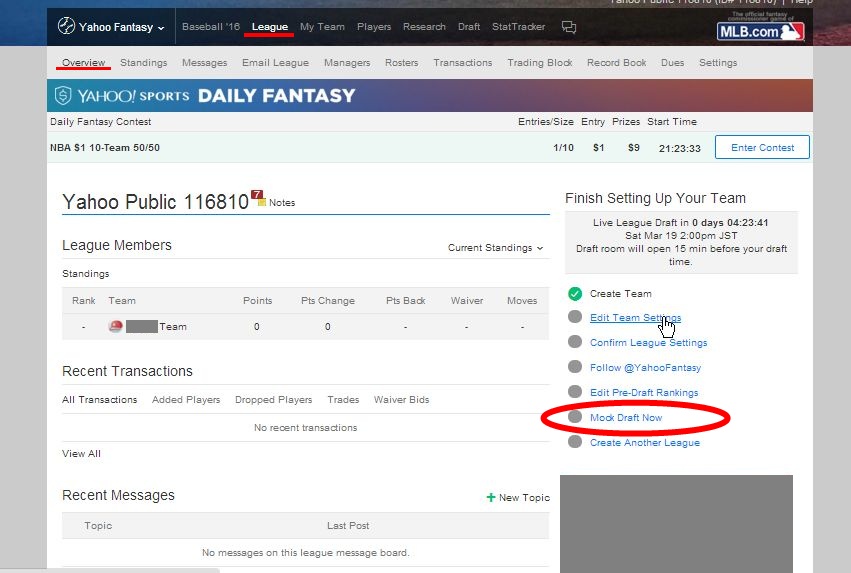This screenshot has width=851, height=573.
Task: Filter transactions by Added Players
Action: click(x=186, y=399)
